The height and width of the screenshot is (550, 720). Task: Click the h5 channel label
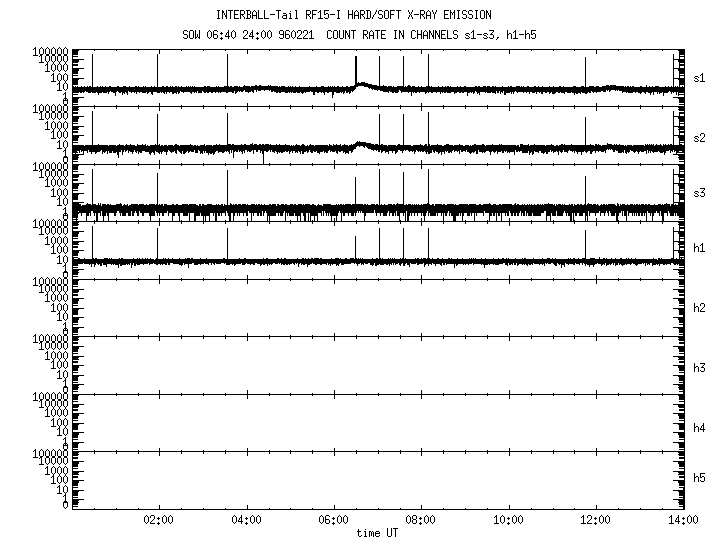click(699, 479)
